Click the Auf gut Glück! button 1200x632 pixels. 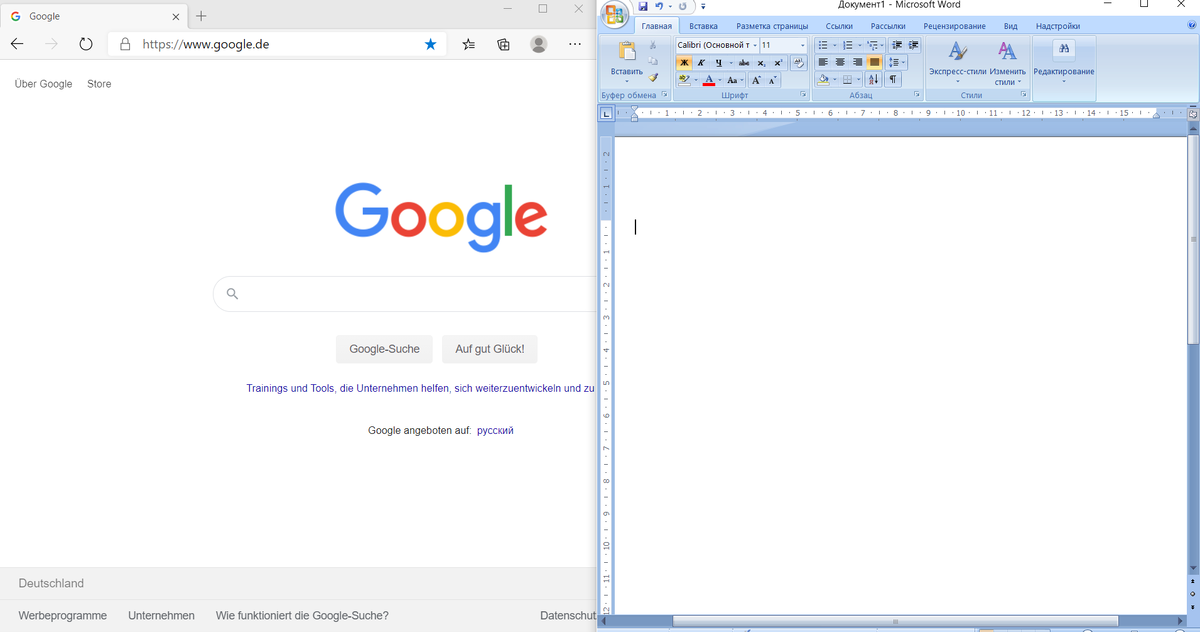point(490,349)
